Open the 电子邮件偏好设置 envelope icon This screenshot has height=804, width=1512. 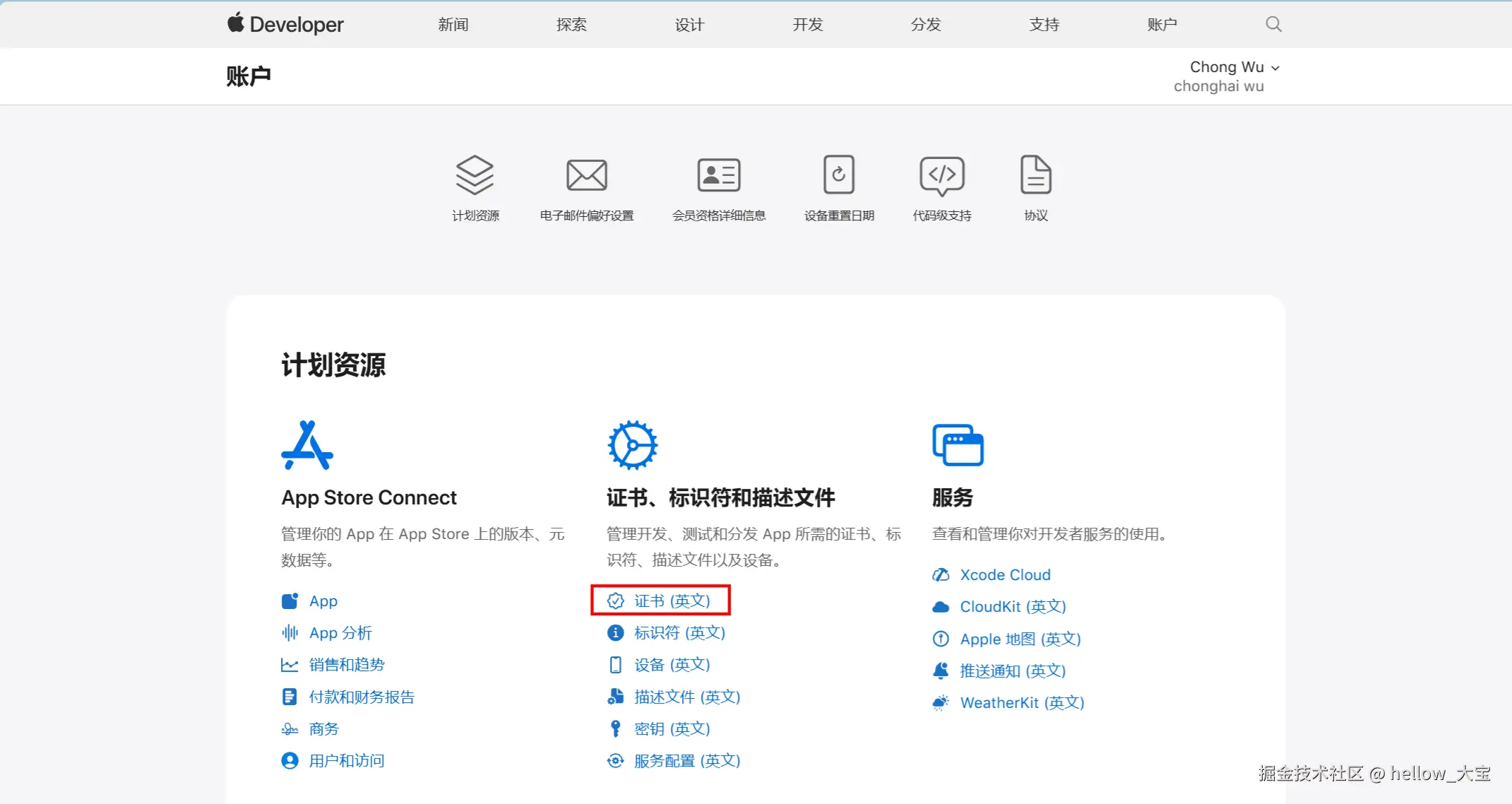(586, 175)
